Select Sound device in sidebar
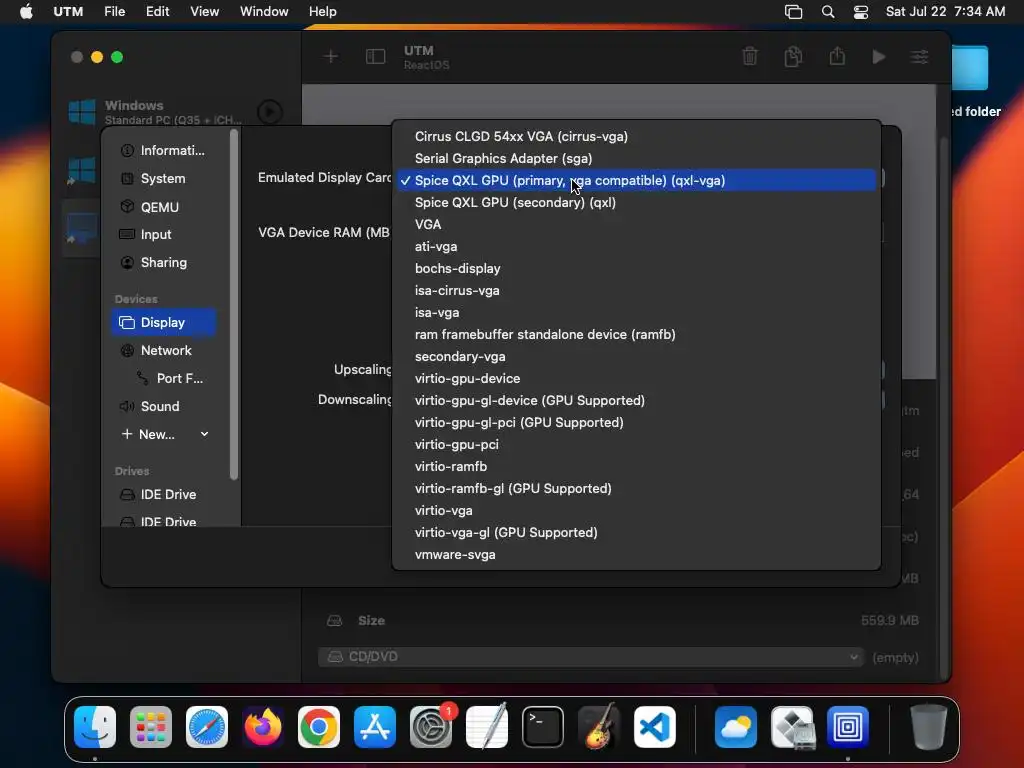Viewport: 1024px width, 768px height. [x=163, y=406]
